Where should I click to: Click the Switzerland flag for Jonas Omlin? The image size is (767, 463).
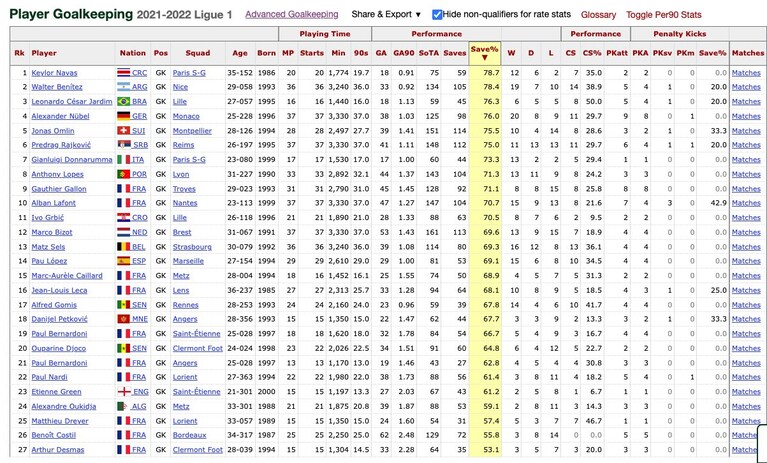(123, 131)
